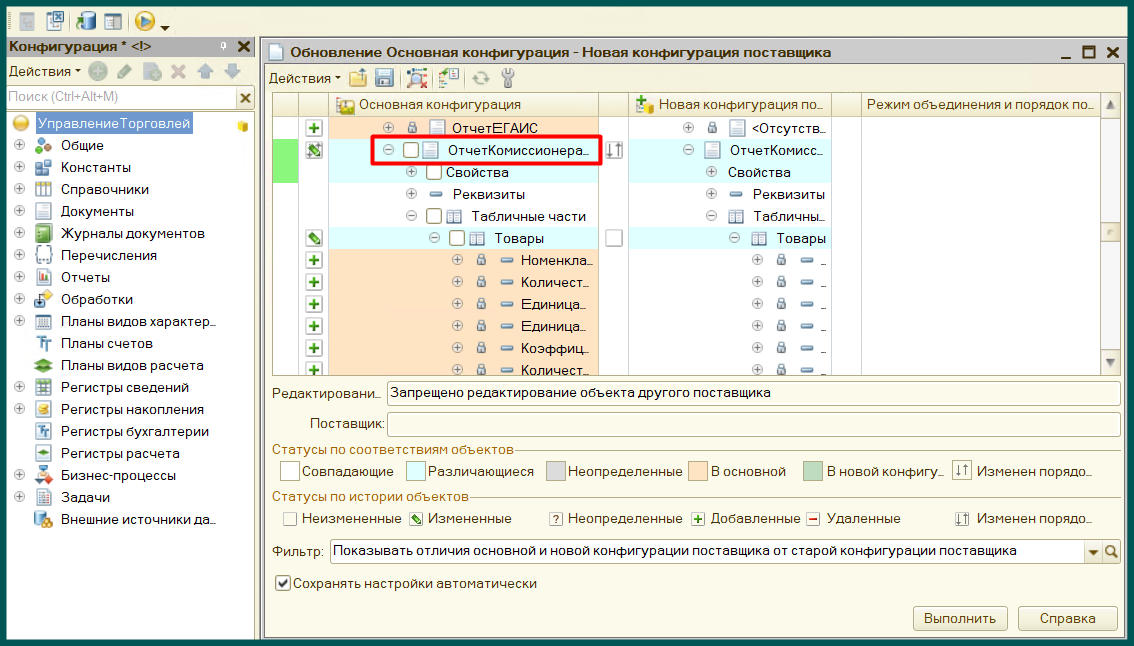1134x646 pixels.
Task: Open the Фильтр dropdown list
Action: coord(1093,552)
